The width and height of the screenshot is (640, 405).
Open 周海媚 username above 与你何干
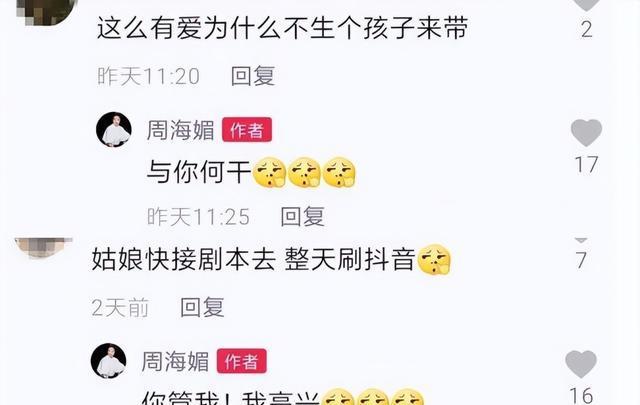click(180, 130)
